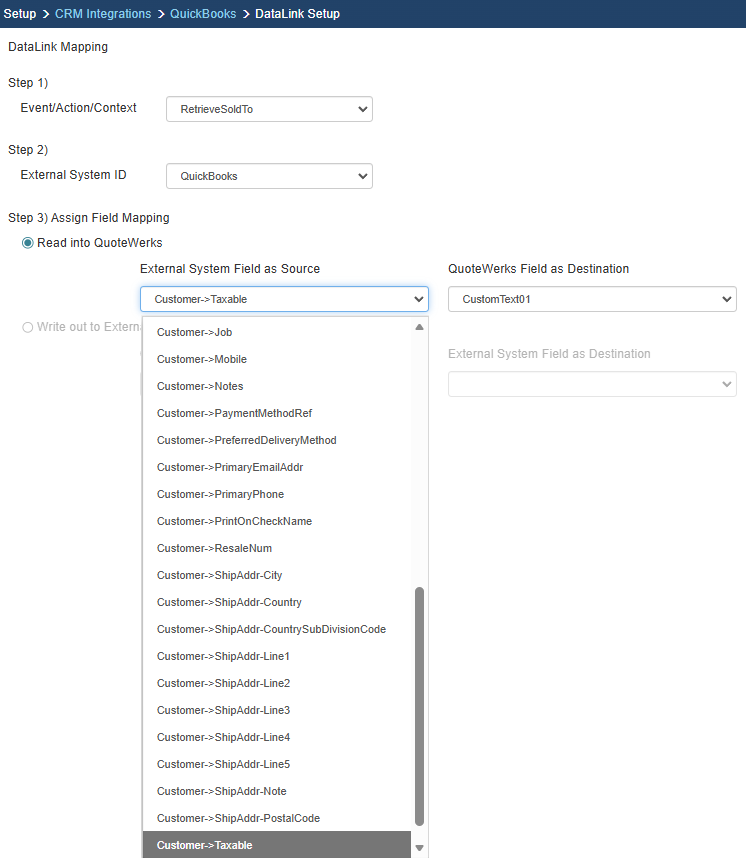The width and height of the screenshot is (746, 868).
Task: Choose Customer->PreferredDeliveryMethod option
Action: coord(246,440)
